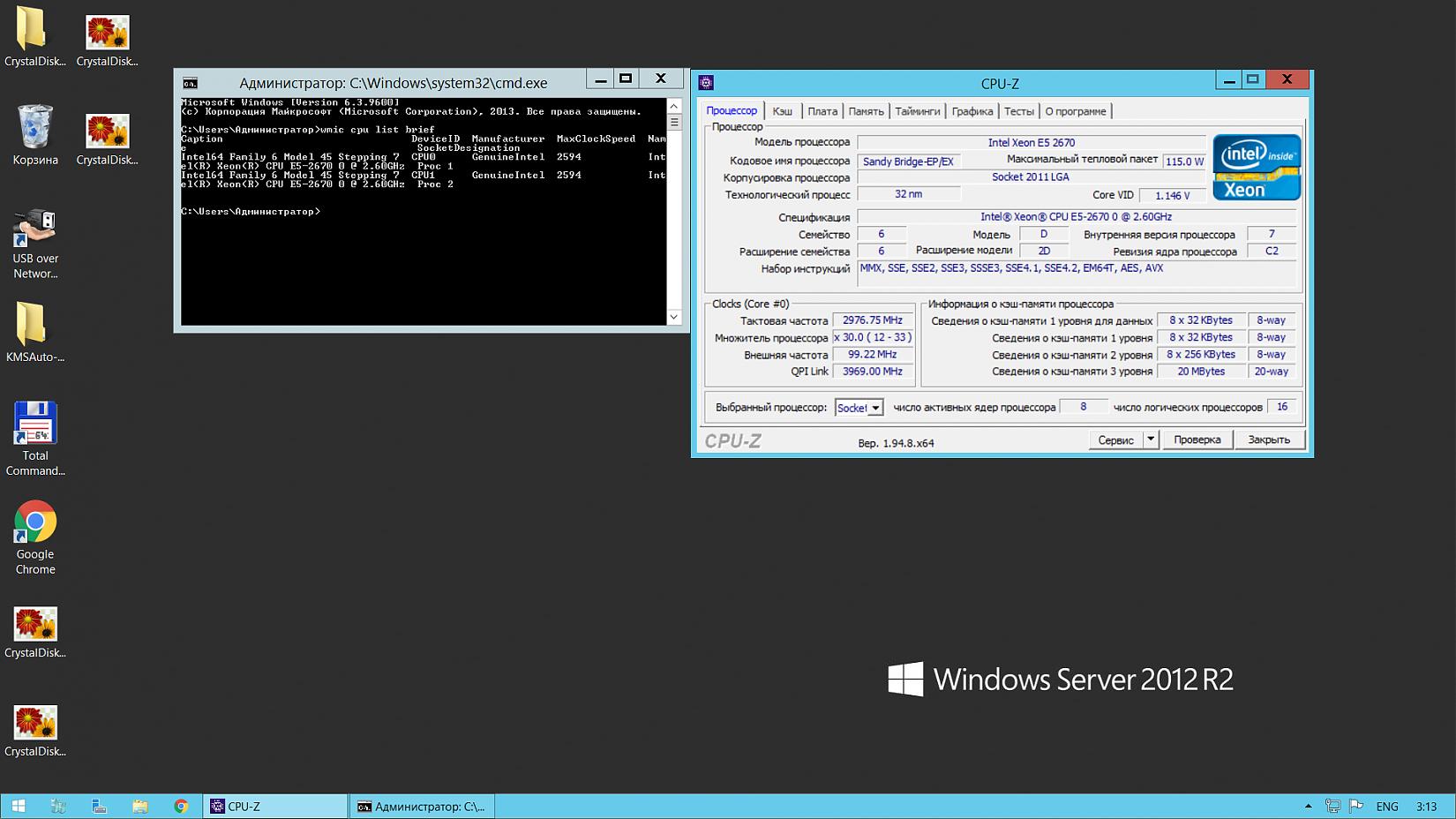Viewport: 1456px width, 819px height.
Task: Click the Windows Start button
Action: click(18, 806)
